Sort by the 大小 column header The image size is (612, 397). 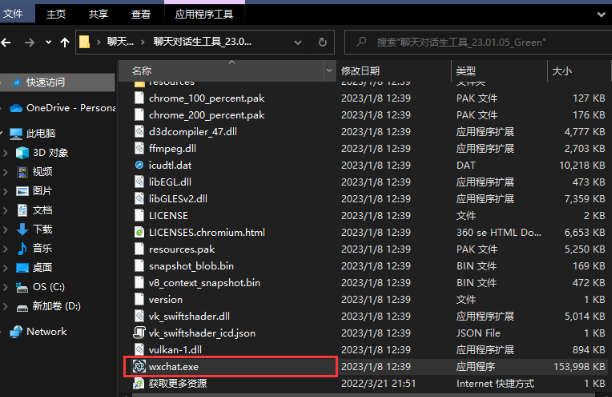[562, 71]
